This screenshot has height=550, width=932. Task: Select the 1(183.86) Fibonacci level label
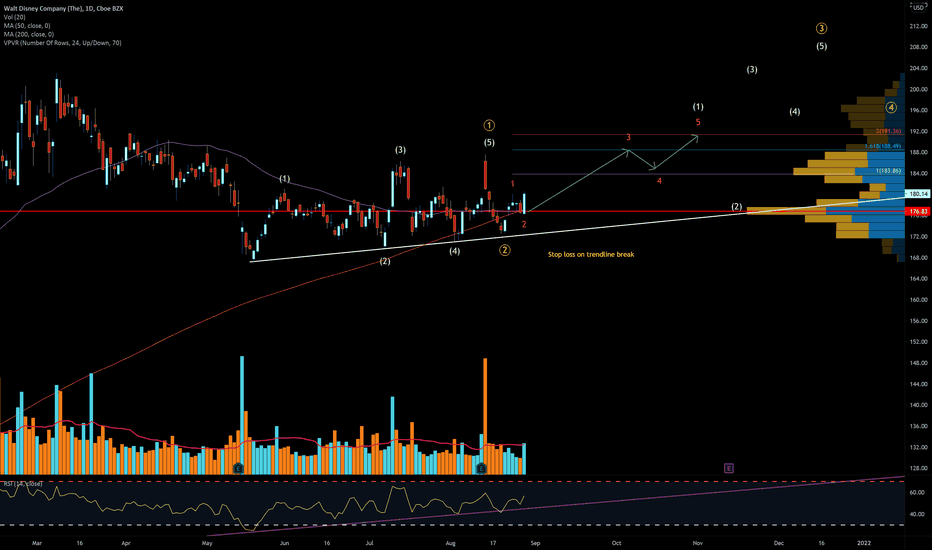[888, 171]
